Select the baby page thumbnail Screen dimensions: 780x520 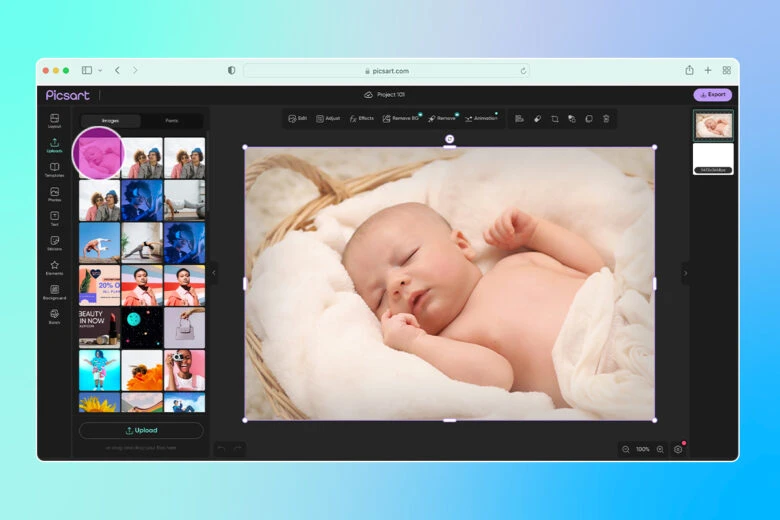[713, 125]
